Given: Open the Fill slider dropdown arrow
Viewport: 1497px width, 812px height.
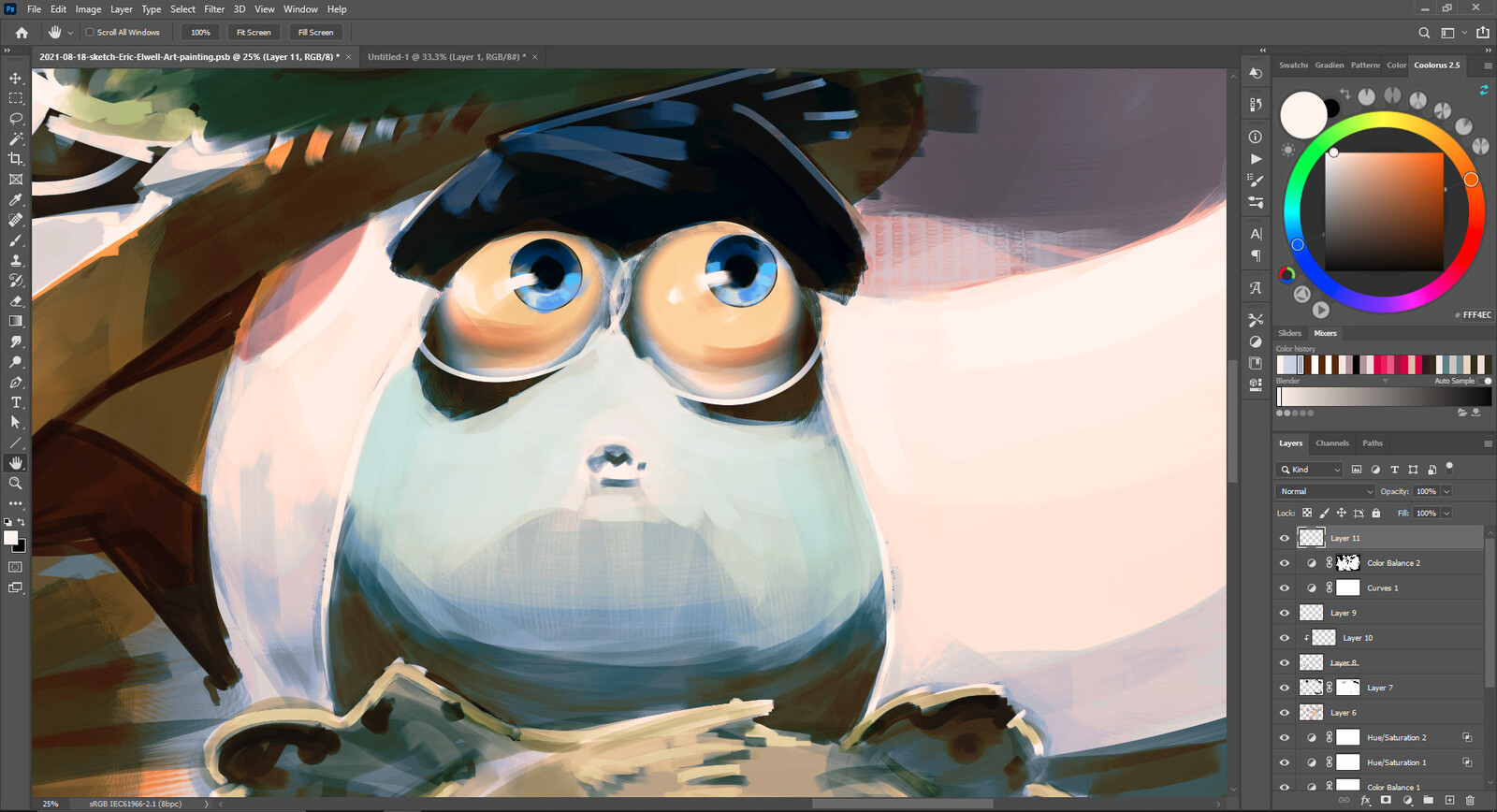Looking at the screenshot, I should tap(1446, 514).
